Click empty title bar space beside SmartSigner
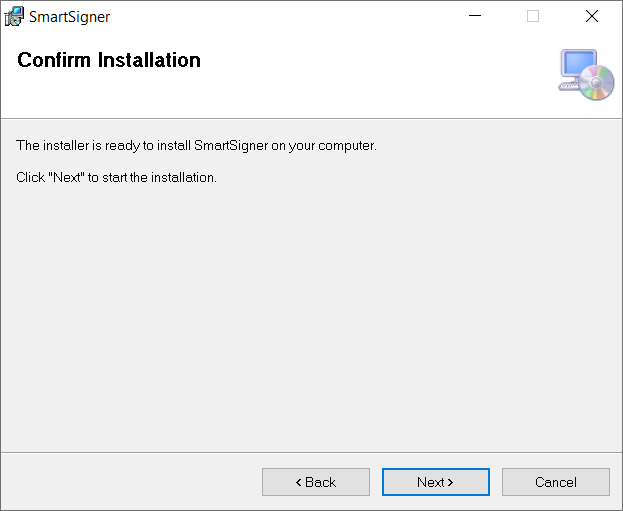 [x=278, y=16]
